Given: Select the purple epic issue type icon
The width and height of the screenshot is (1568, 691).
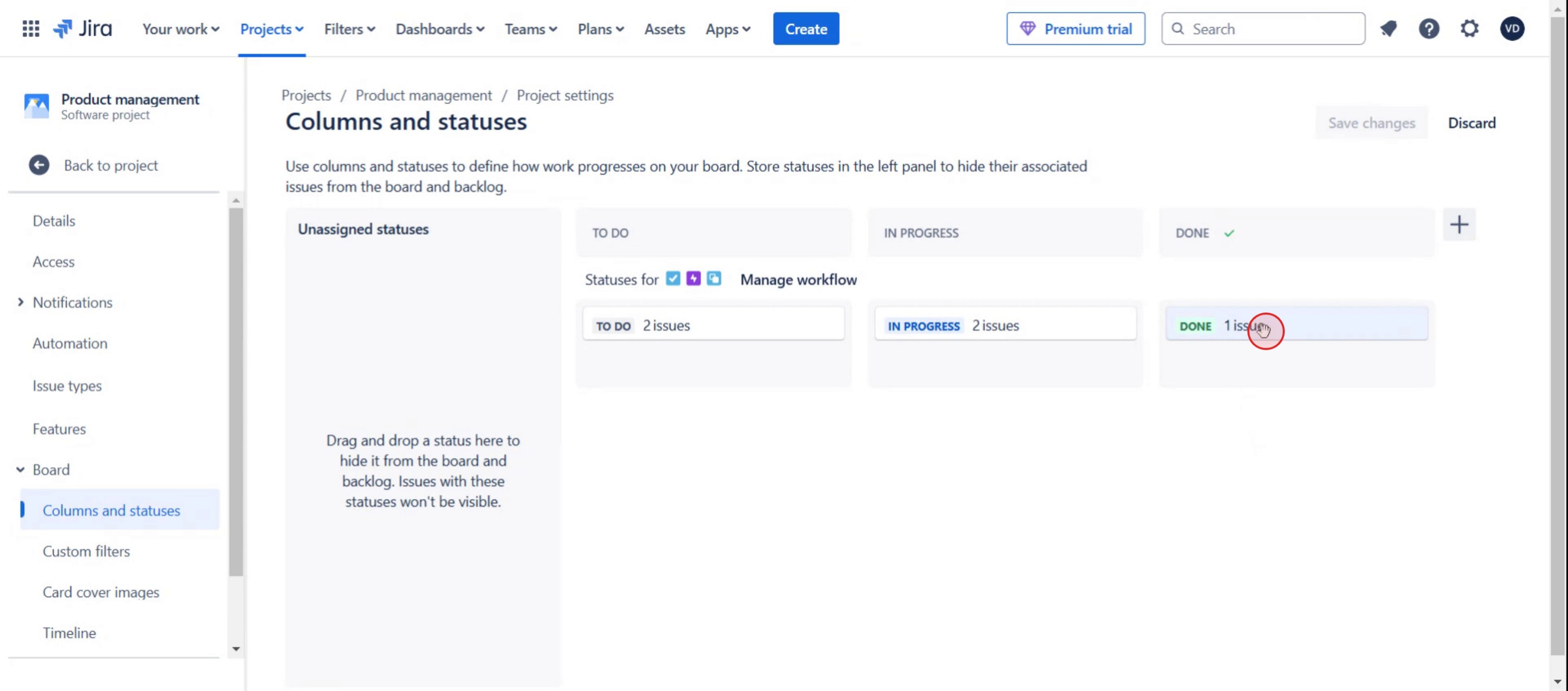Looking at the screenshot, I should coord(693,279).
